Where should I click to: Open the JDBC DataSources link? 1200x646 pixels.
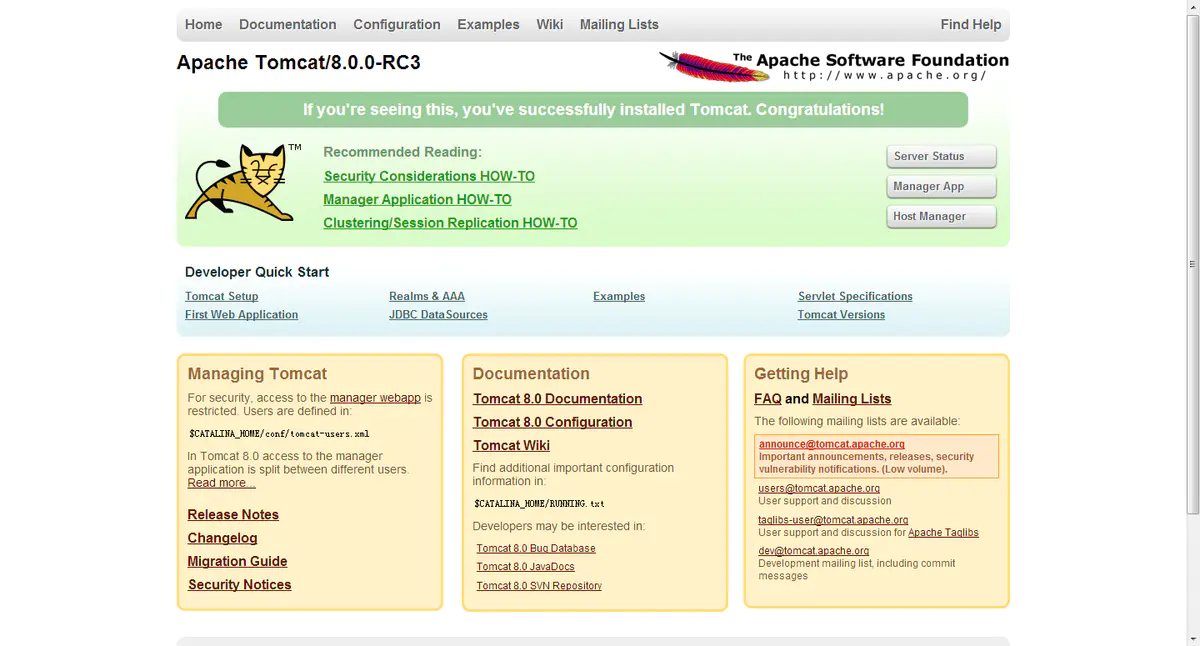[x=438, y=314]
